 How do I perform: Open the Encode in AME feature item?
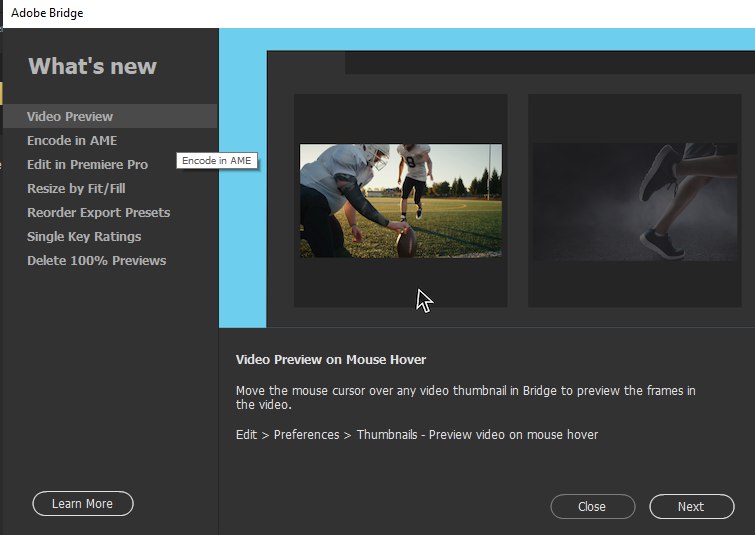click(72, 140)
